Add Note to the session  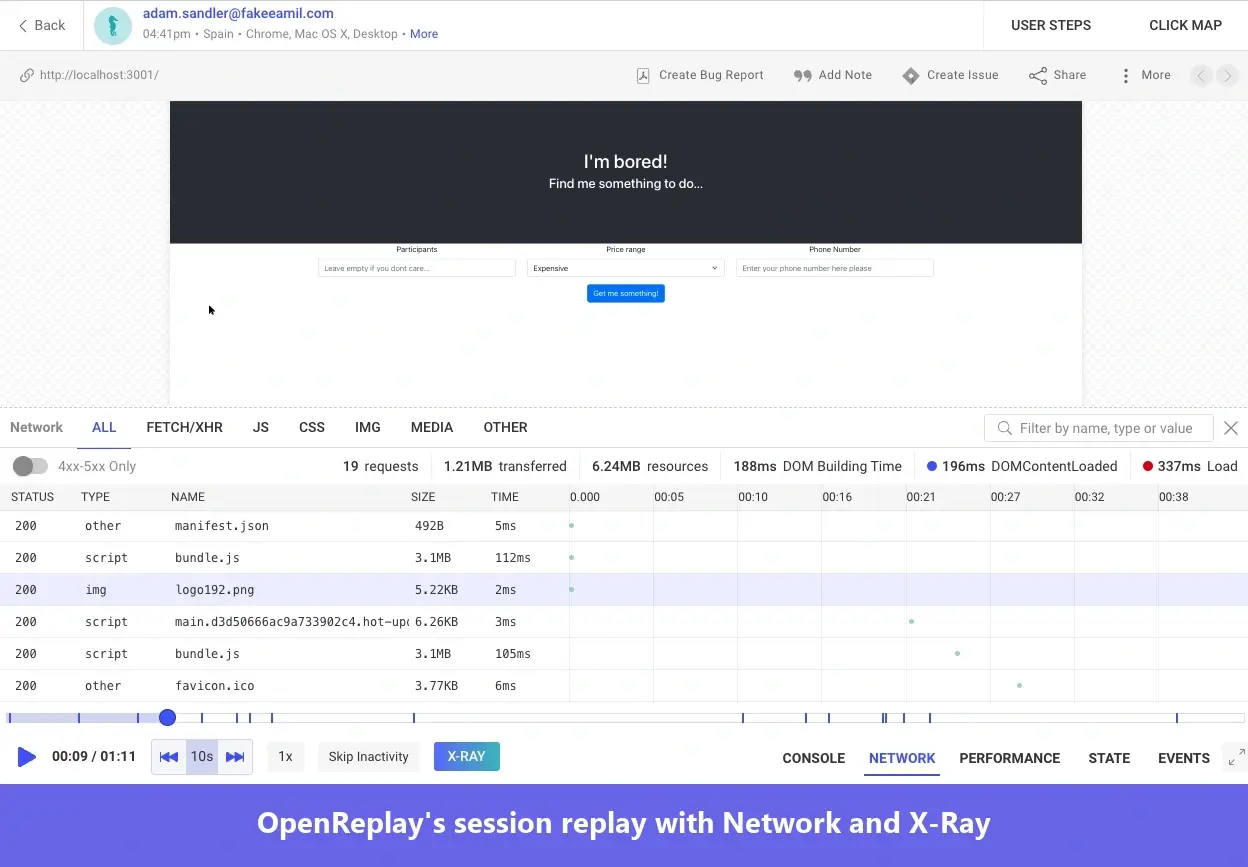pos(832,75)
